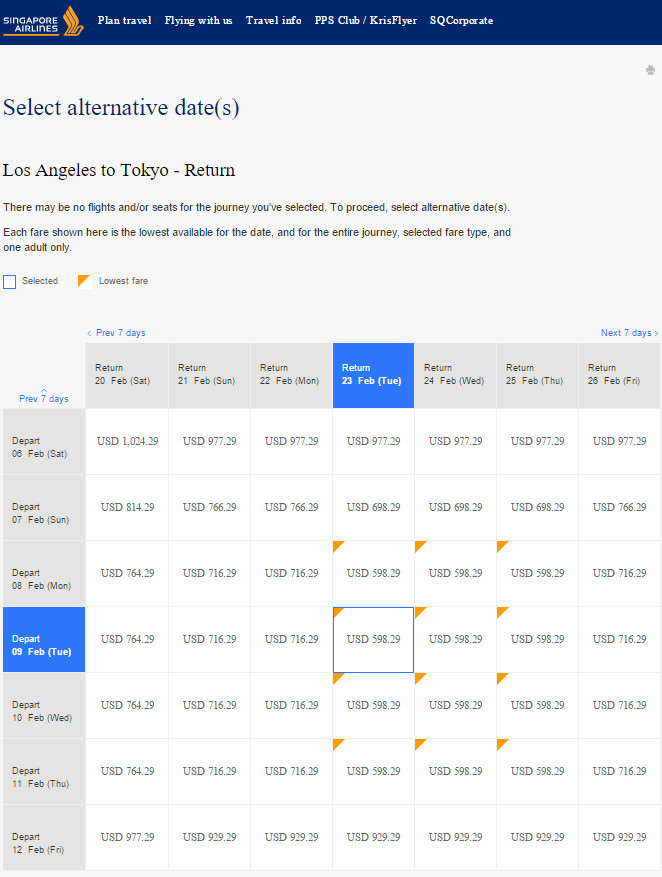
Task: Select the Return 23 Feb (Tue) column header
Action: click(x=373, y=375)
